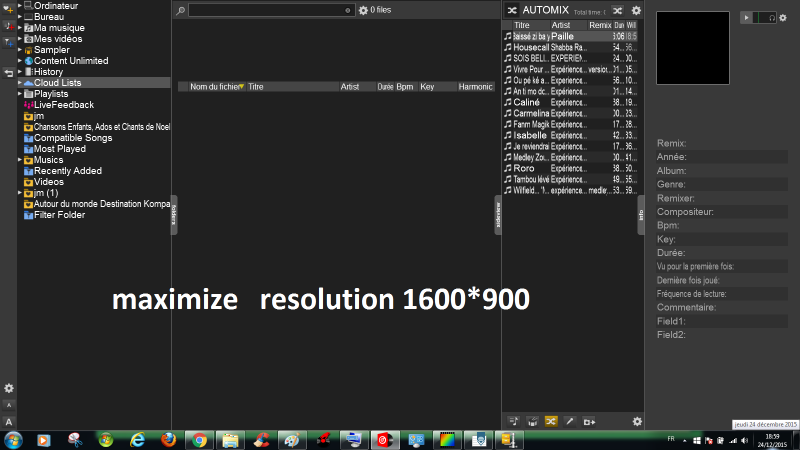Select the Cloud Lists folder
Screen dimensions: 800x450
(94, 83)
